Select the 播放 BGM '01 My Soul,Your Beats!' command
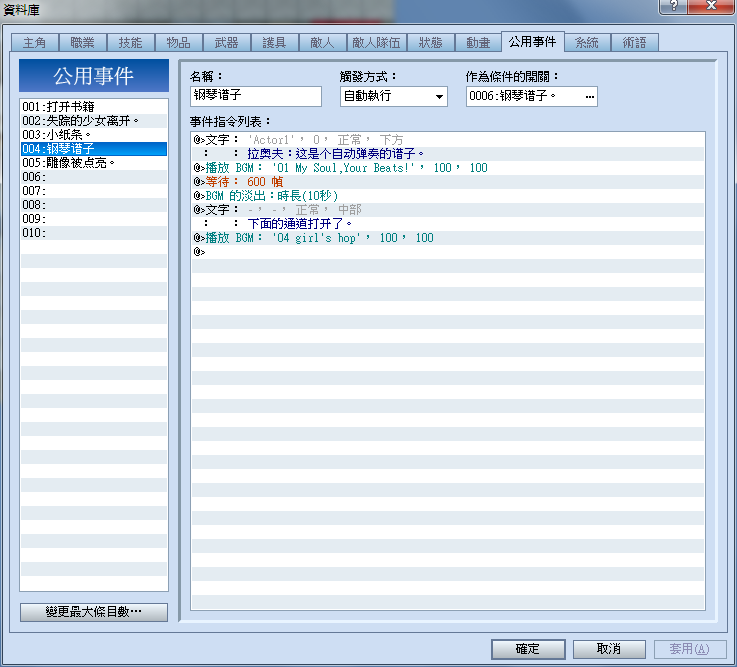Viewport: 737px width, 667px height. tap(448, 168)
